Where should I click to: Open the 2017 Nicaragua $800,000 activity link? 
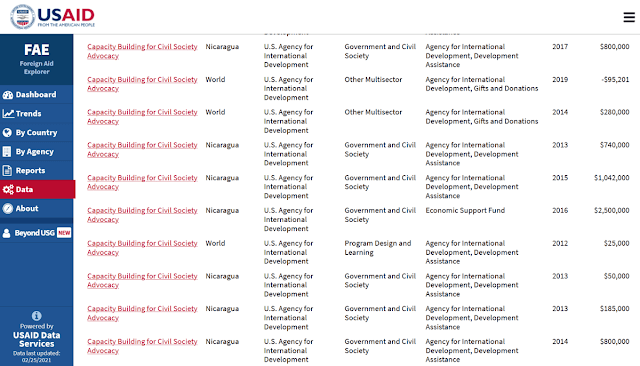point(142,51)
